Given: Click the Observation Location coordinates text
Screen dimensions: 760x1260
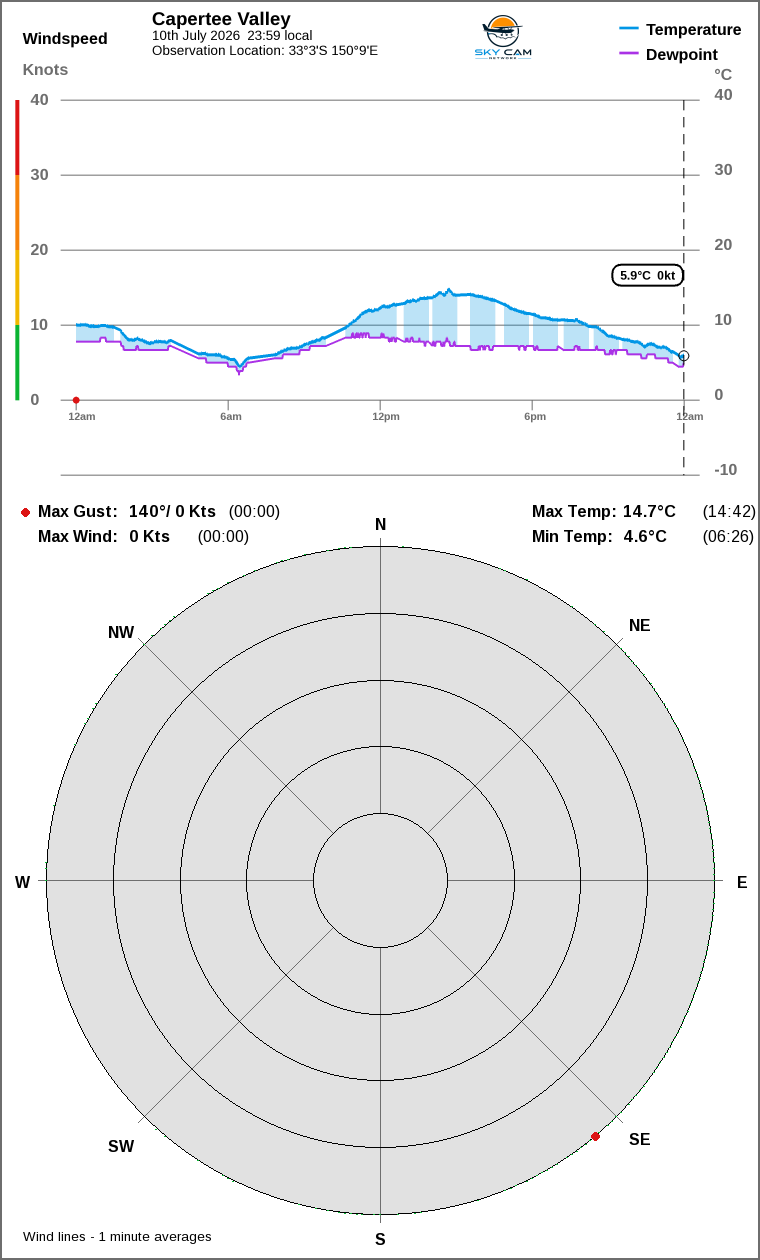Looking at the screenshot, I should pos(265,50).
